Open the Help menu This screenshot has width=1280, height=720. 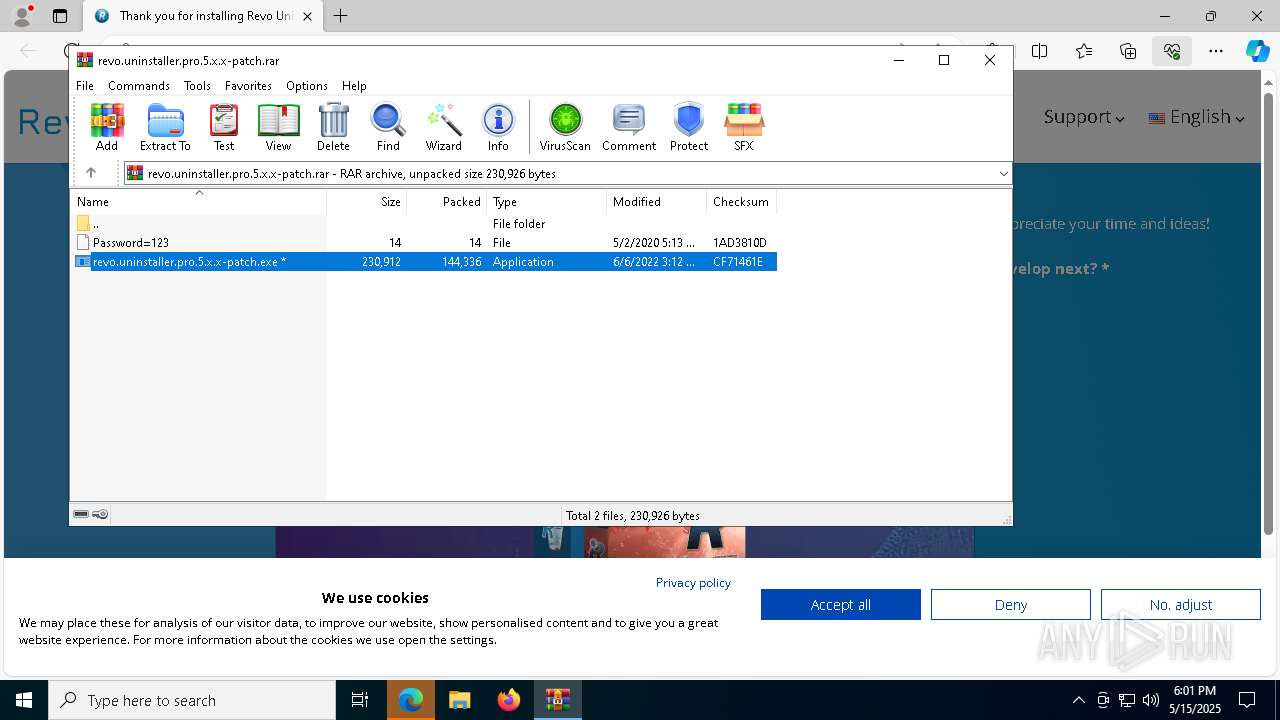[x=354, y=86]
